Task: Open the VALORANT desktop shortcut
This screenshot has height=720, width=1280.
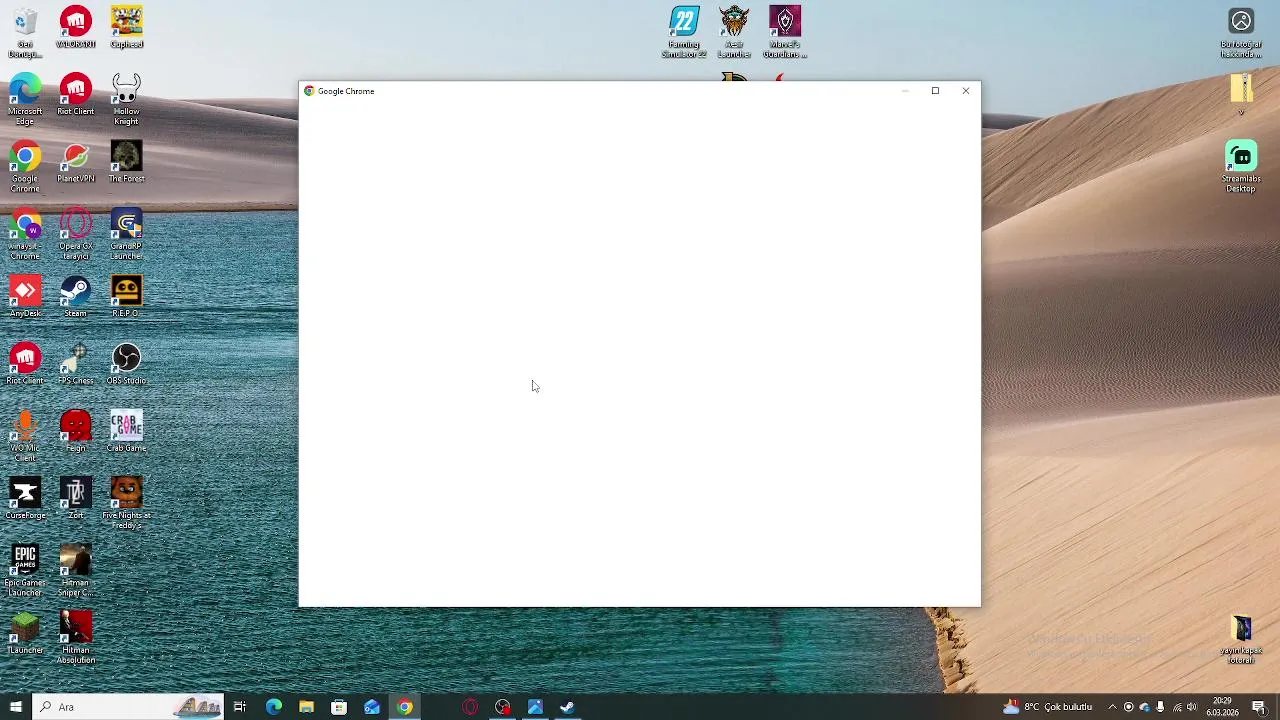Action: pyautogui.click(x=75, y=27)
